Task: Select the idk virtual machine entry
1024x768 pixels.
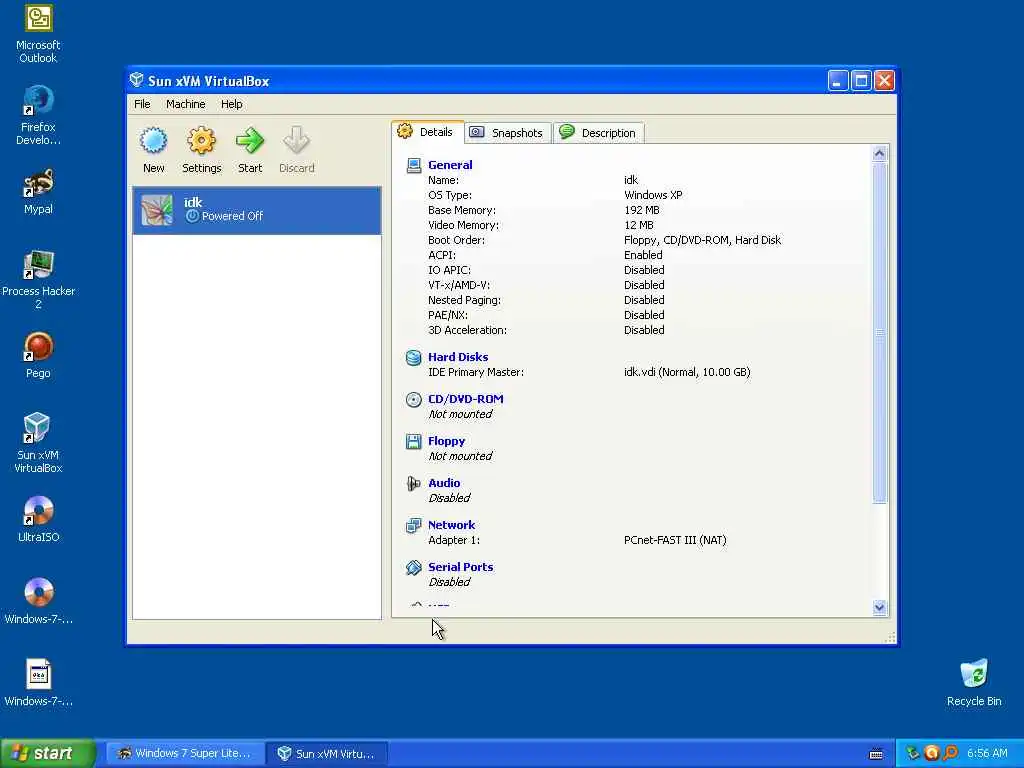Action: tap(257, 210)
